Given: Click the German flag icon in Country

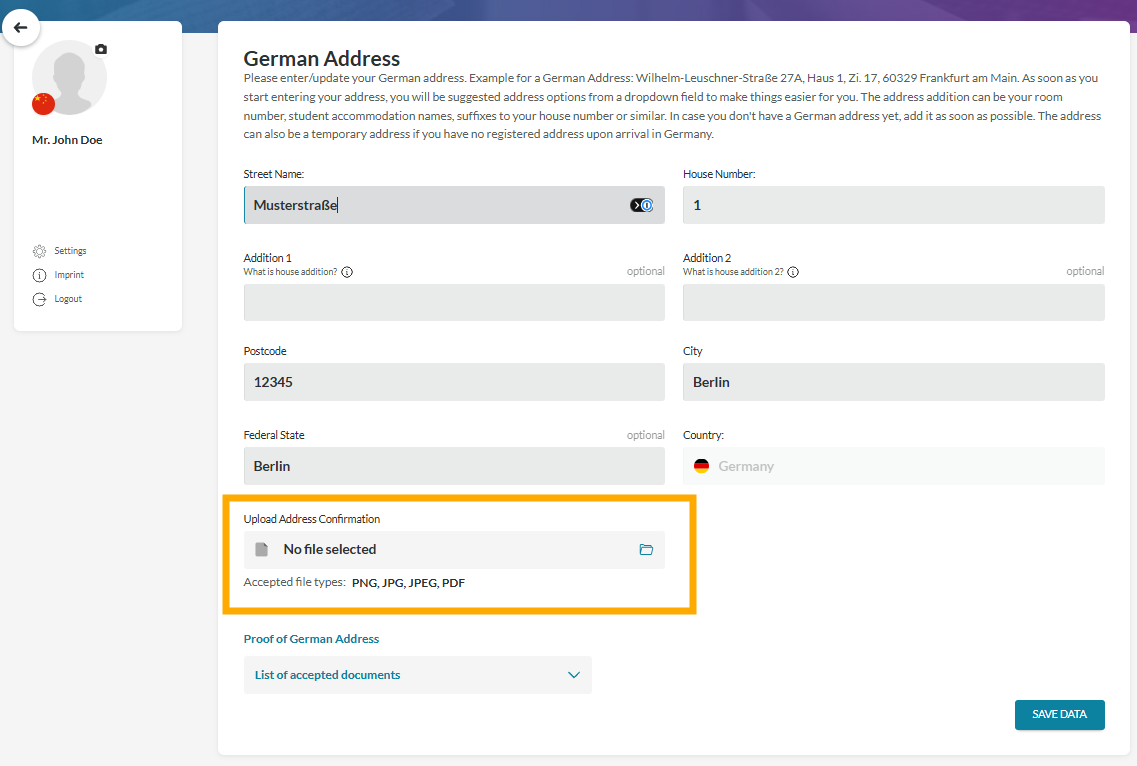Looking at the screenshot, I should [701, 466].
